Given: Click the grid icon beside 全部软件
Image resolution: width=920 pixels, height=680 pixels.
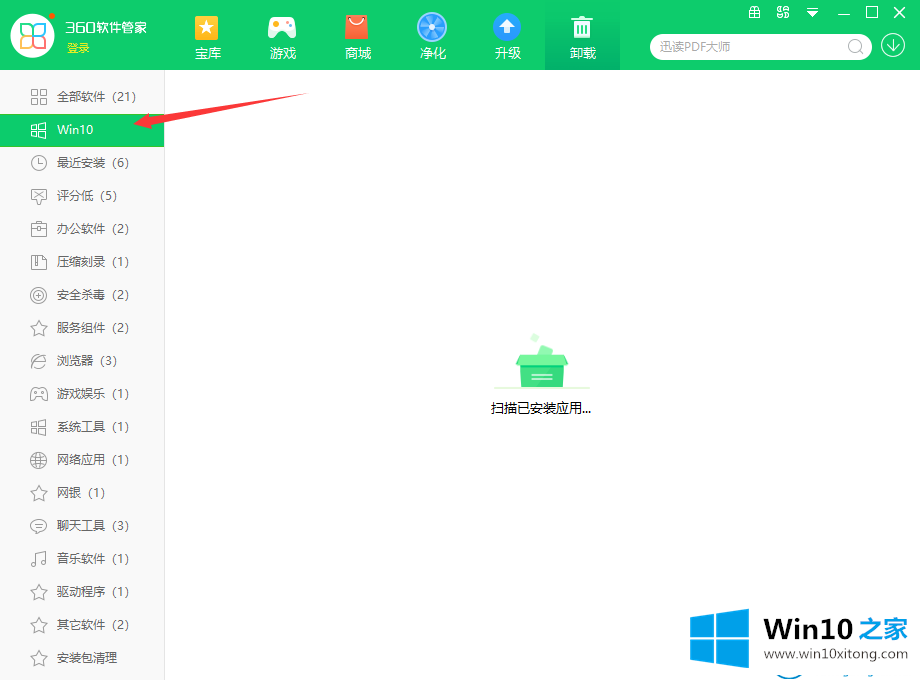Looking at the screenshot, I should point(39,97).
